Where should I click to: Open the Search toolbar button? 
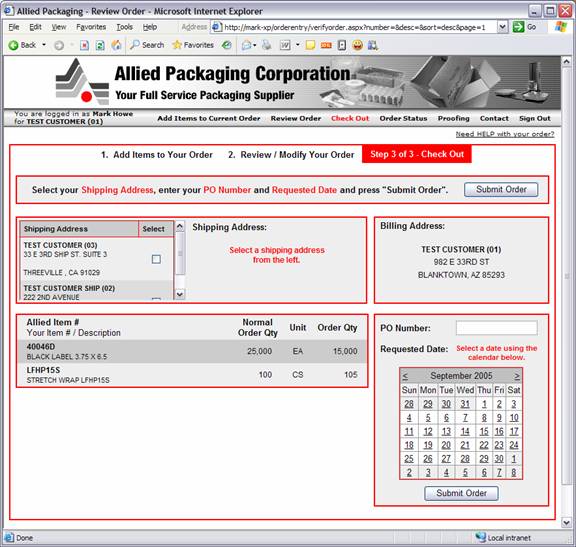coord(147,45)
